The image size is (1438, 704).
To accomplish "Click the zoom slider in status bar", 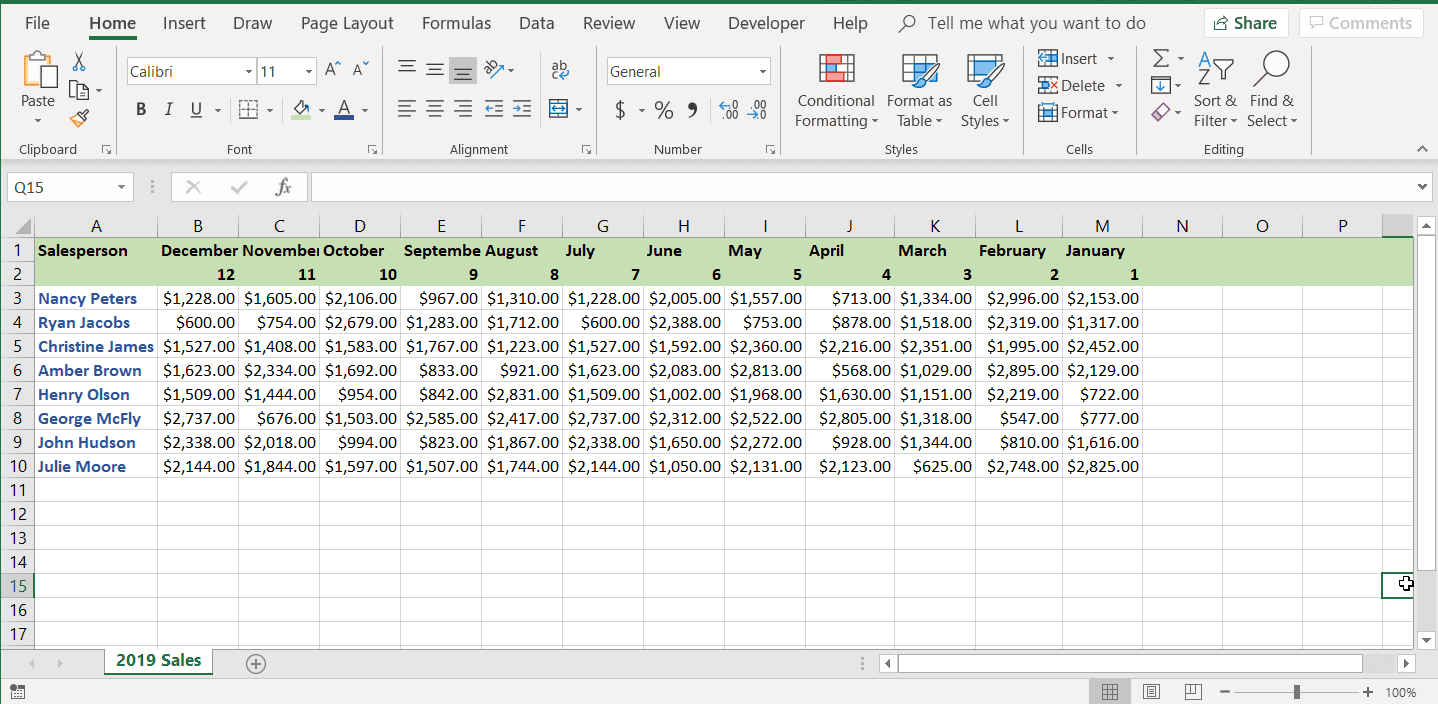I will (1296, 692).
